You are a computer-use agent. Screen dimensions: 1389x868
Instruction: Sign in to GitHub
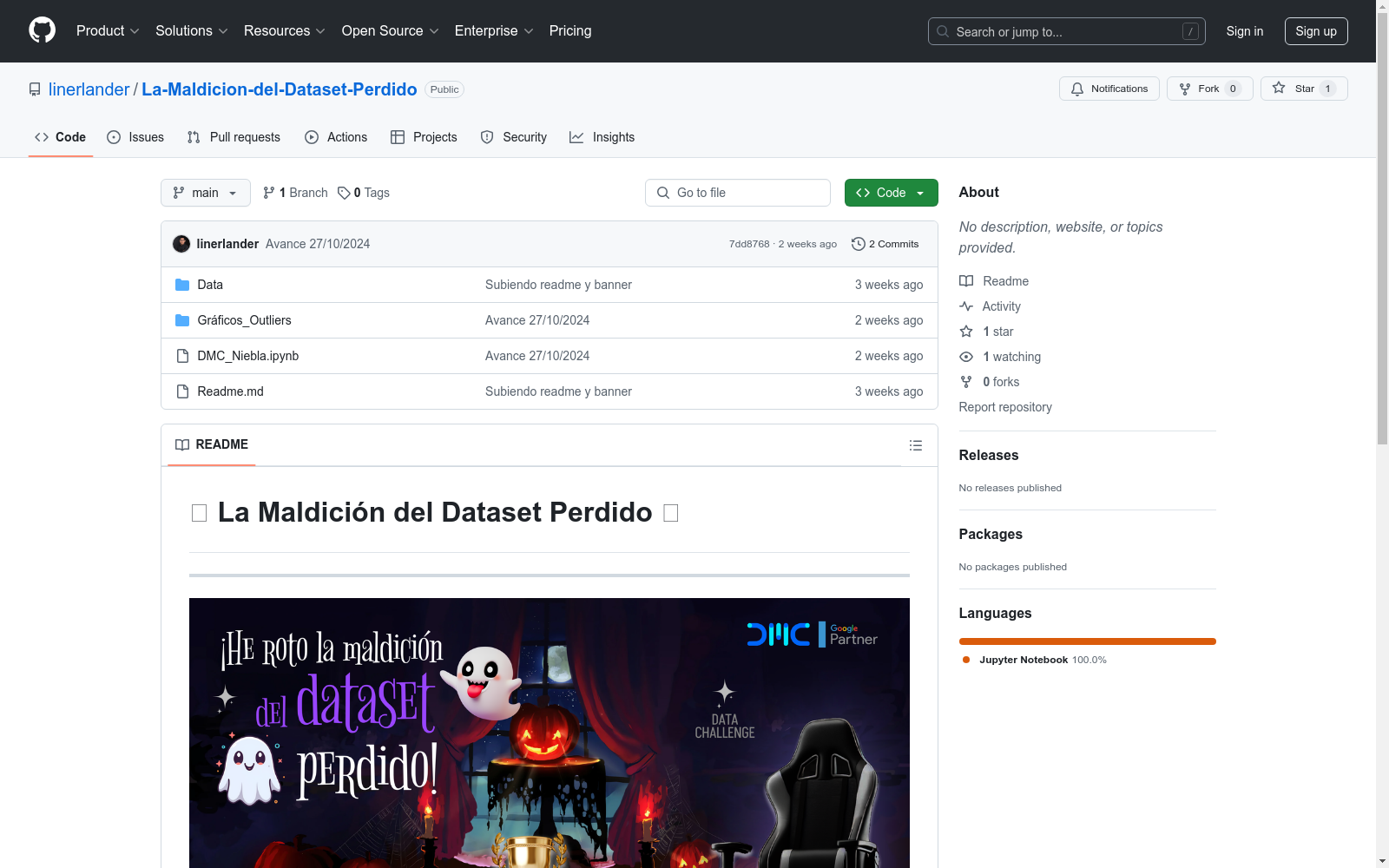tap(1244, 31)
